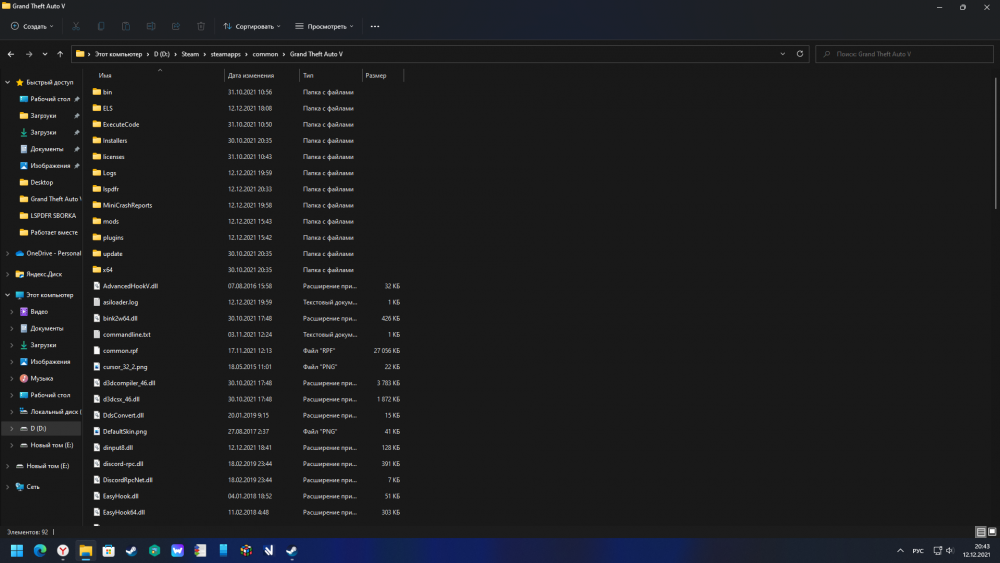Sort by the Размер column header
Screen dimensions: 1000x563
click(x=376, y=75)
